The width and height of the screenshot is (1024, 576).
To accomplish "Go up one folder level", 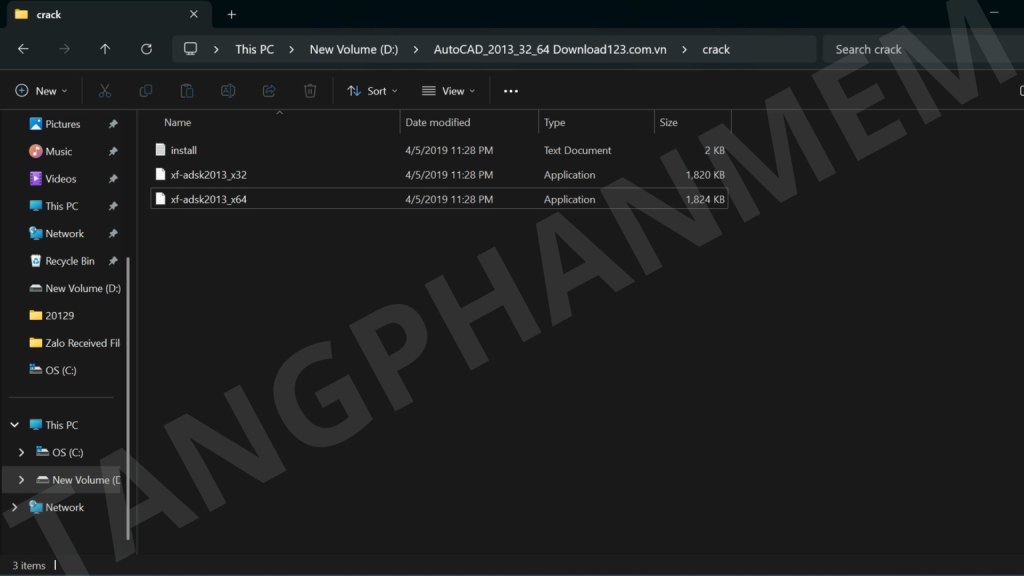I will pyautogui.click(x=105, y=49).
